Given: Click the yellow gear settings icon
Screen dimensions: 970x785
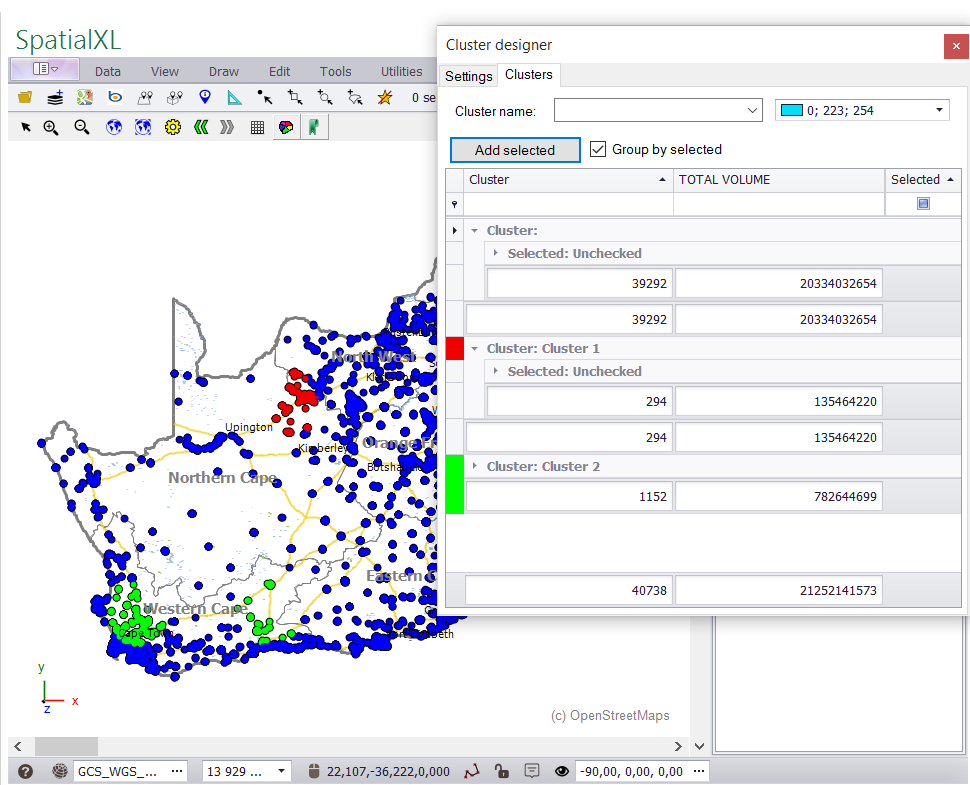Looking at the screenshot, I should pyautogui.click(x=172, y=127).
